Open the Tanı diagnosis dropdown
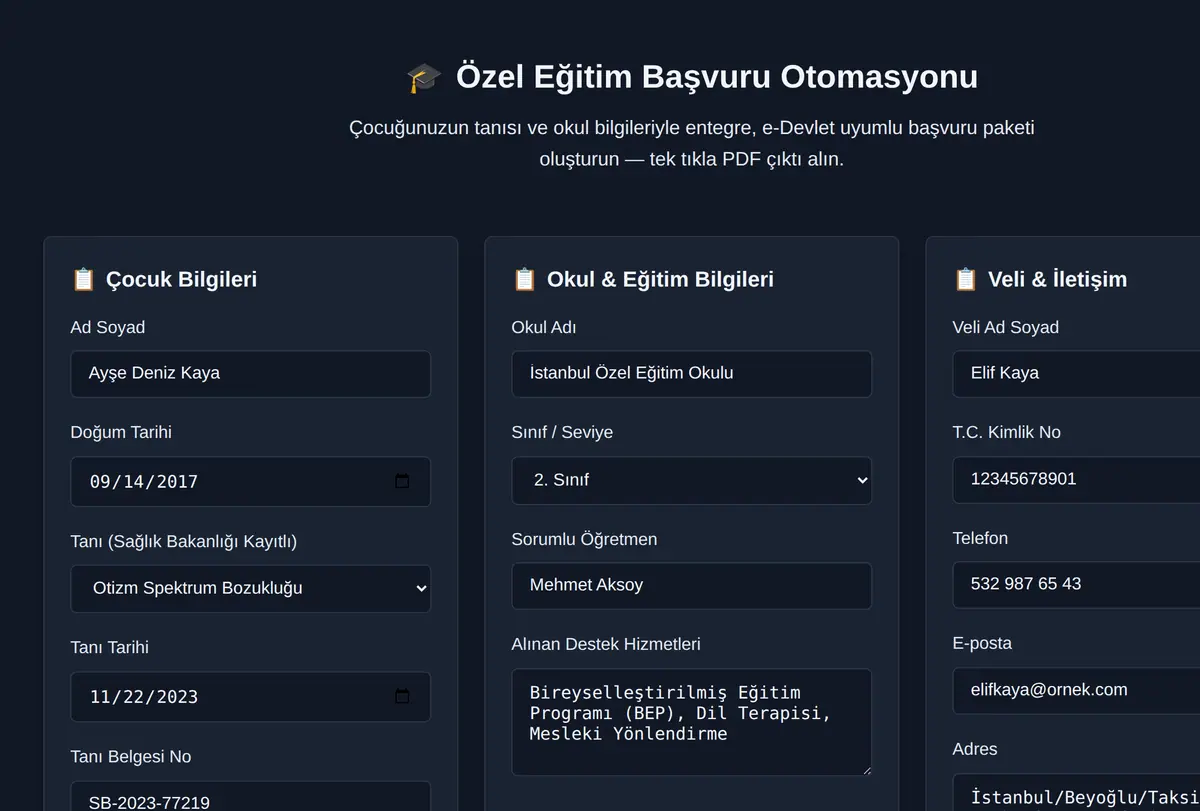 tap(251, 588)
